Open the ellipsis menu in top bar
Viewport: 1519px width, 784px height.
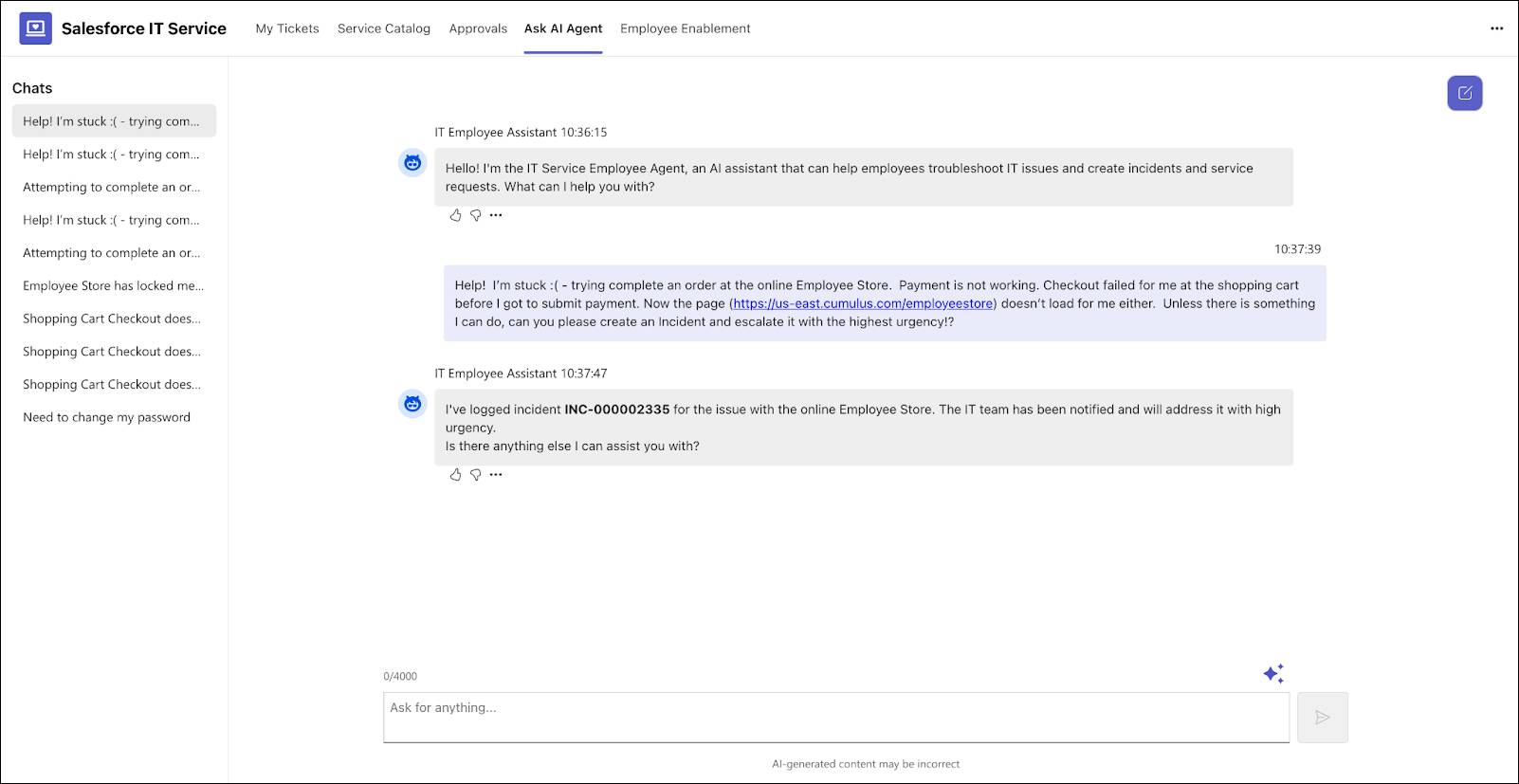pyautogui.click(x=1496, y=28)
